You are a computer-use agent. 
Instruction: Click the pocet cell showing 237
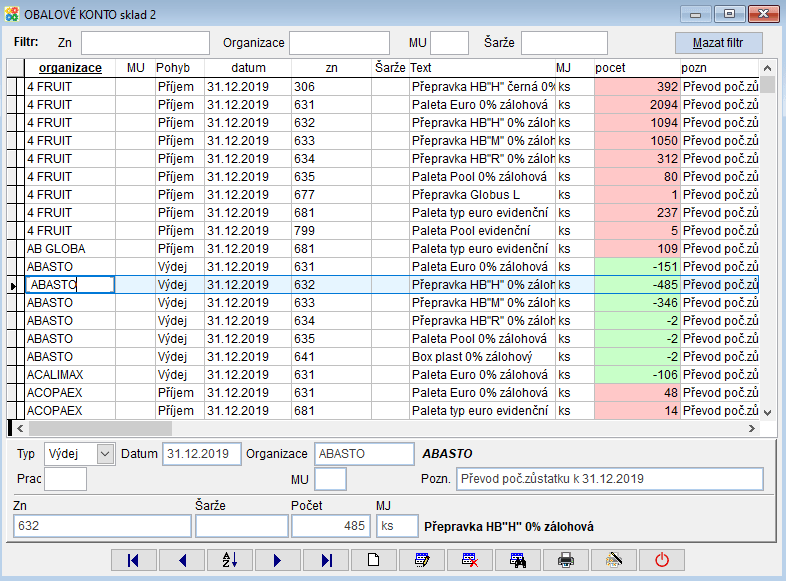(637, 213)
